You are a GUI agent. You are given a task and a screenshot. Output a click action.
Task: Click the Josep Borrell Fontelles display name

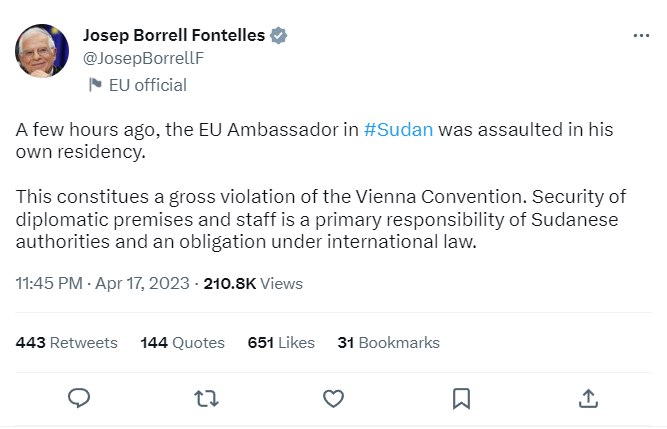[173, 36]
